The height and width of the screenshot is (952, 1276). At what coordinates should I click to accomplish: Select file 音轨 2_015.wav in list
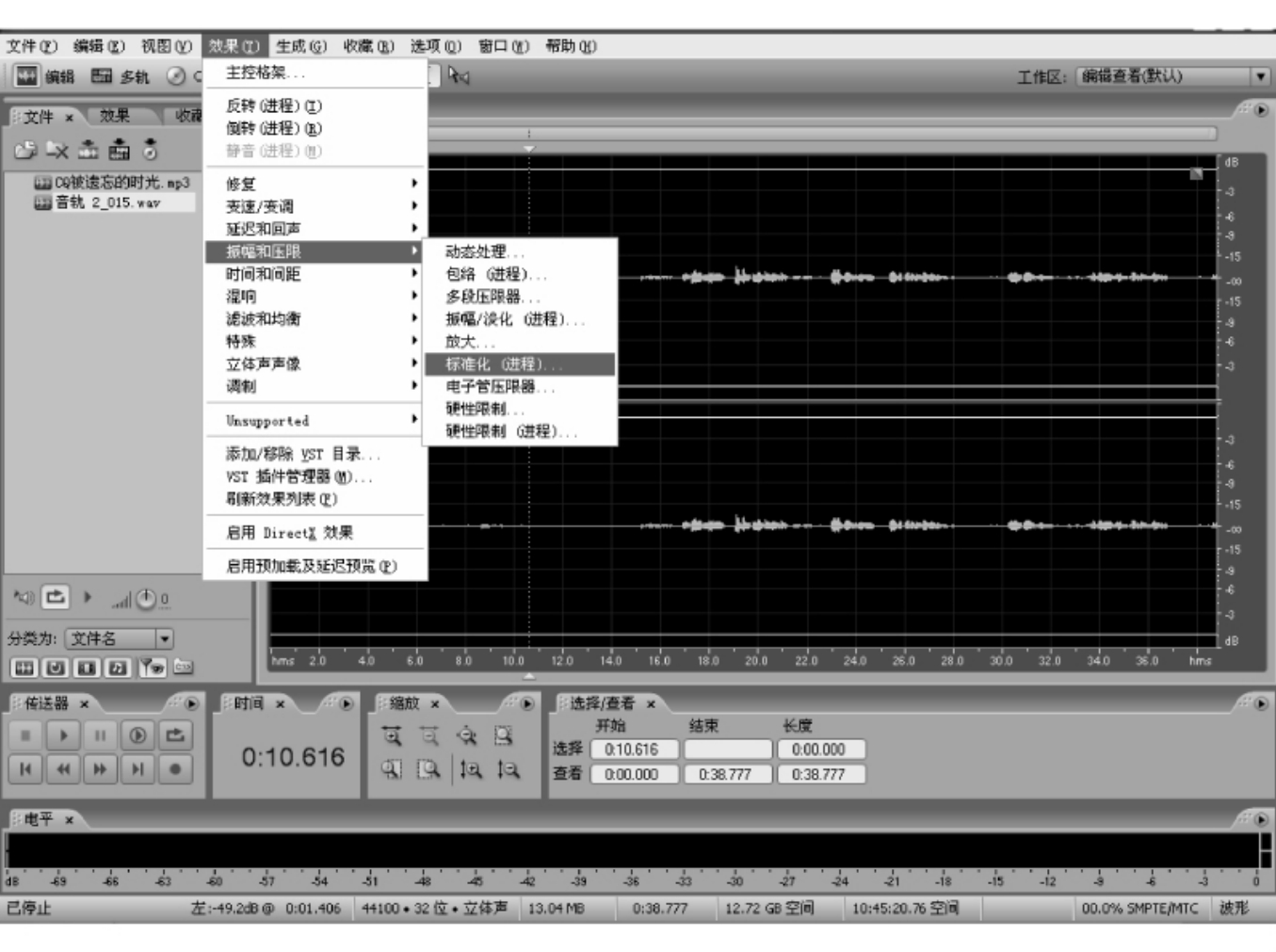[x=114, y=202]
